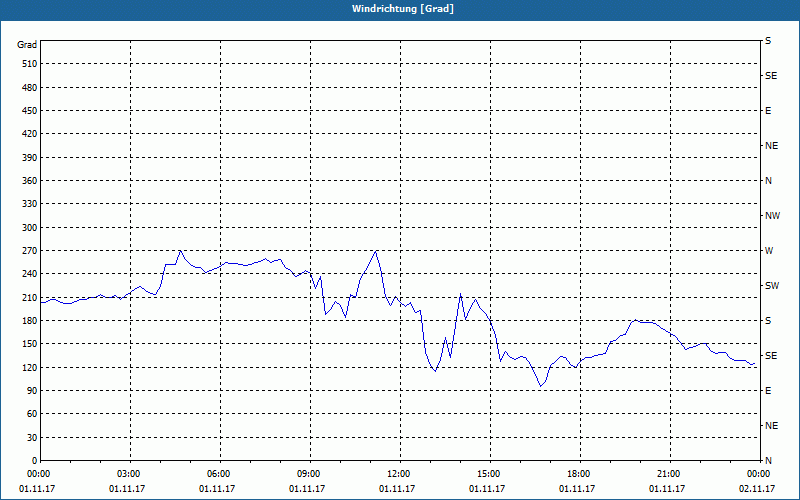The height and width of the screenshot is (500, 800).
Task: Click the '21:00' time axis label
Action: pyautogui.click(x=670, y=474)
